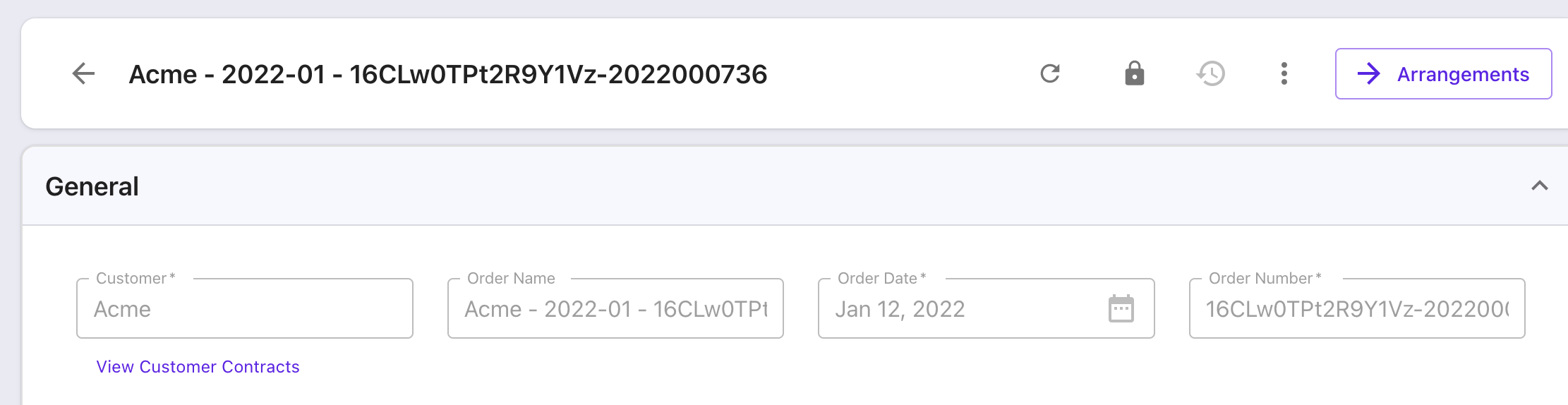The width and height of the screenshot is (1568, 405).
Task: Open the calendar icon in Order Date
Action: 1121,308
